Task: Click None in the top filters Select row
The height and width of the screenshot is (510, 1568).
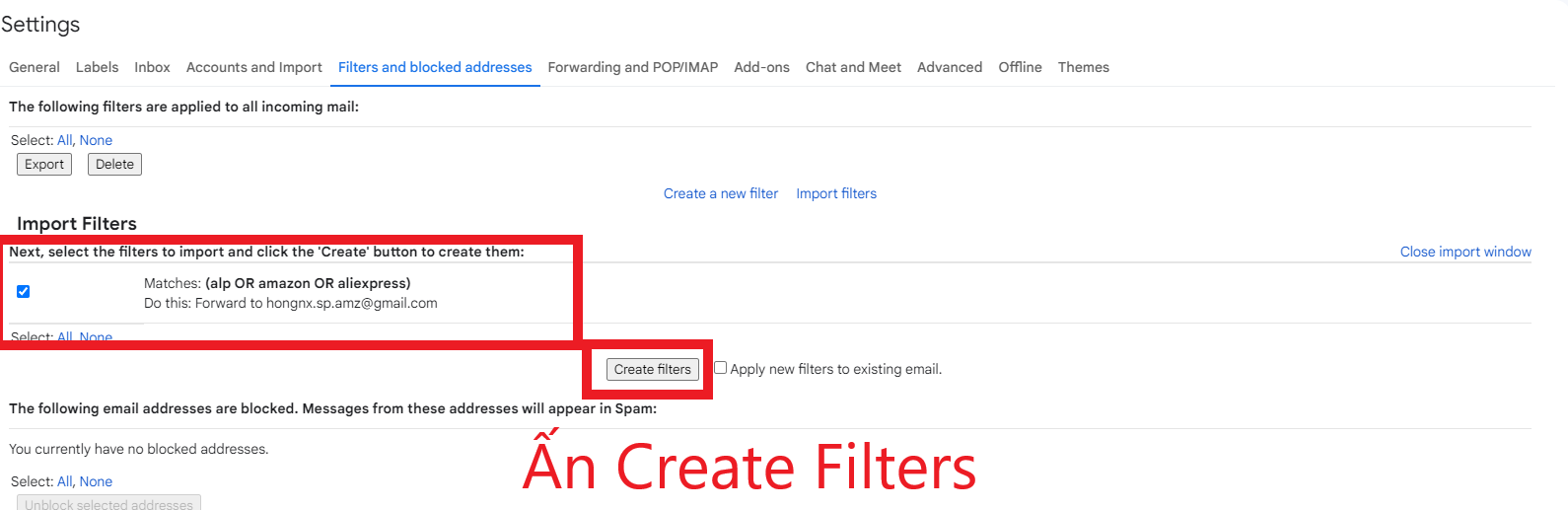Action: pos(96,140)
